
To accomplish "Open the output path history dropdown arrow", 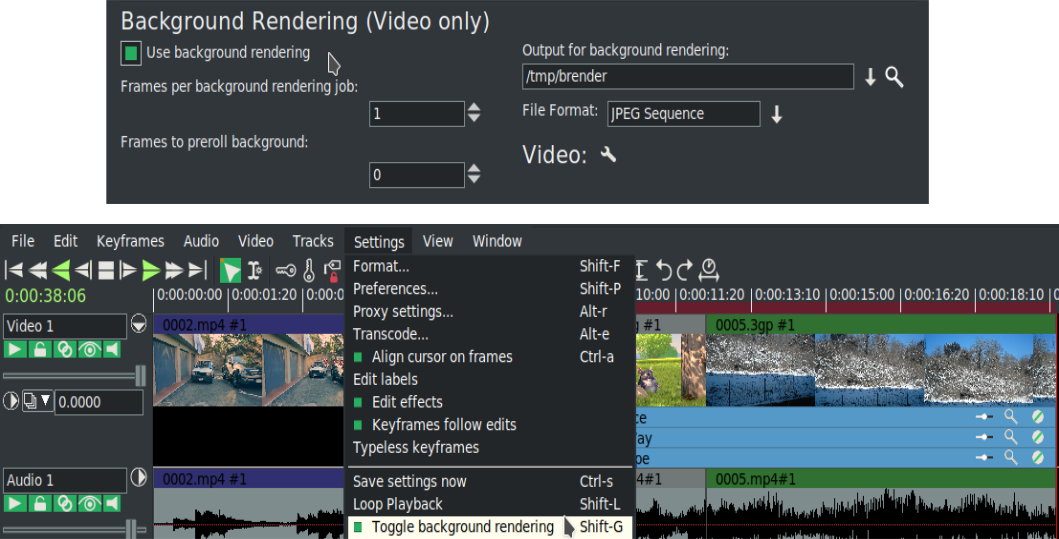I will [870, 77].
